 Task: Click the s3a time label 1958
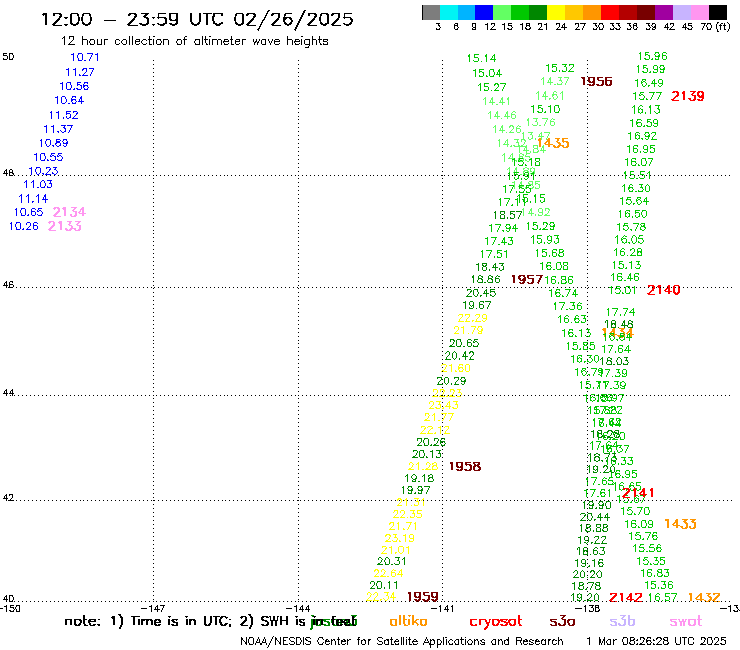point(465,466)
